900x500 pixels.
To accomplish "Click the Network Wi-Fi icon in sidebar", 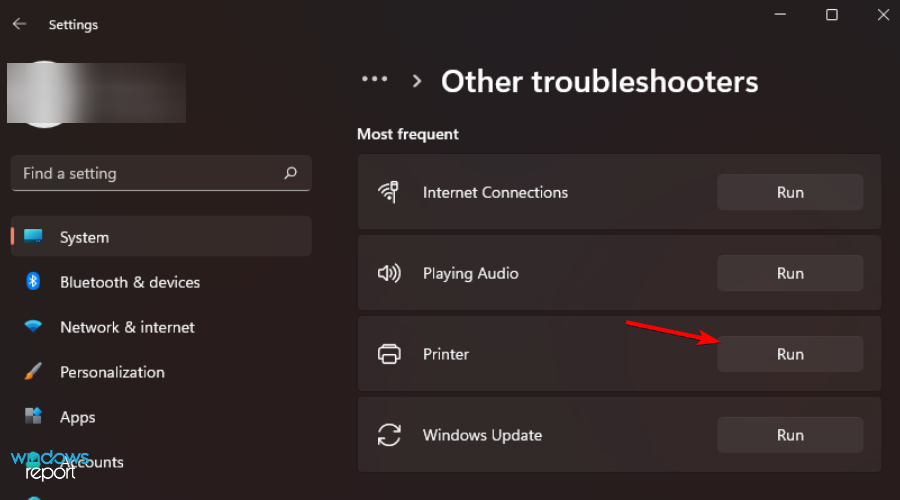I will (33, 327).
